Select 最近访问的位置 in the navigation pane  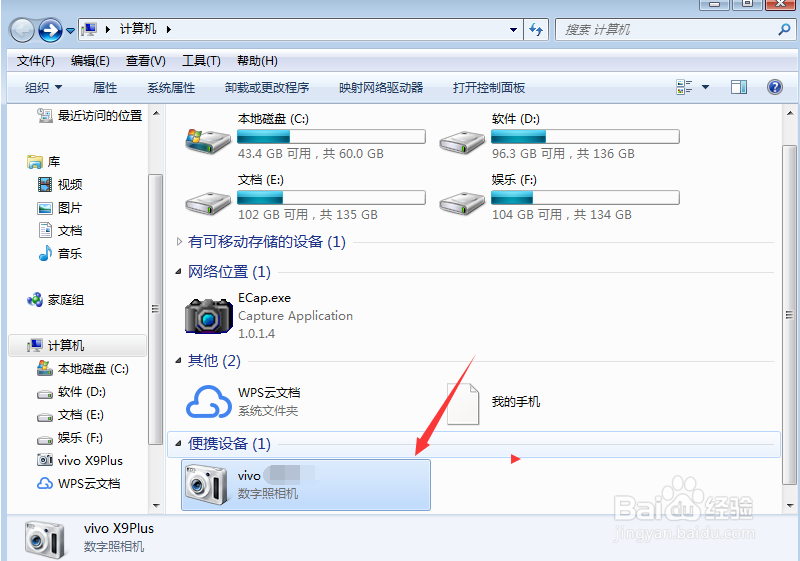pos(90,116)
